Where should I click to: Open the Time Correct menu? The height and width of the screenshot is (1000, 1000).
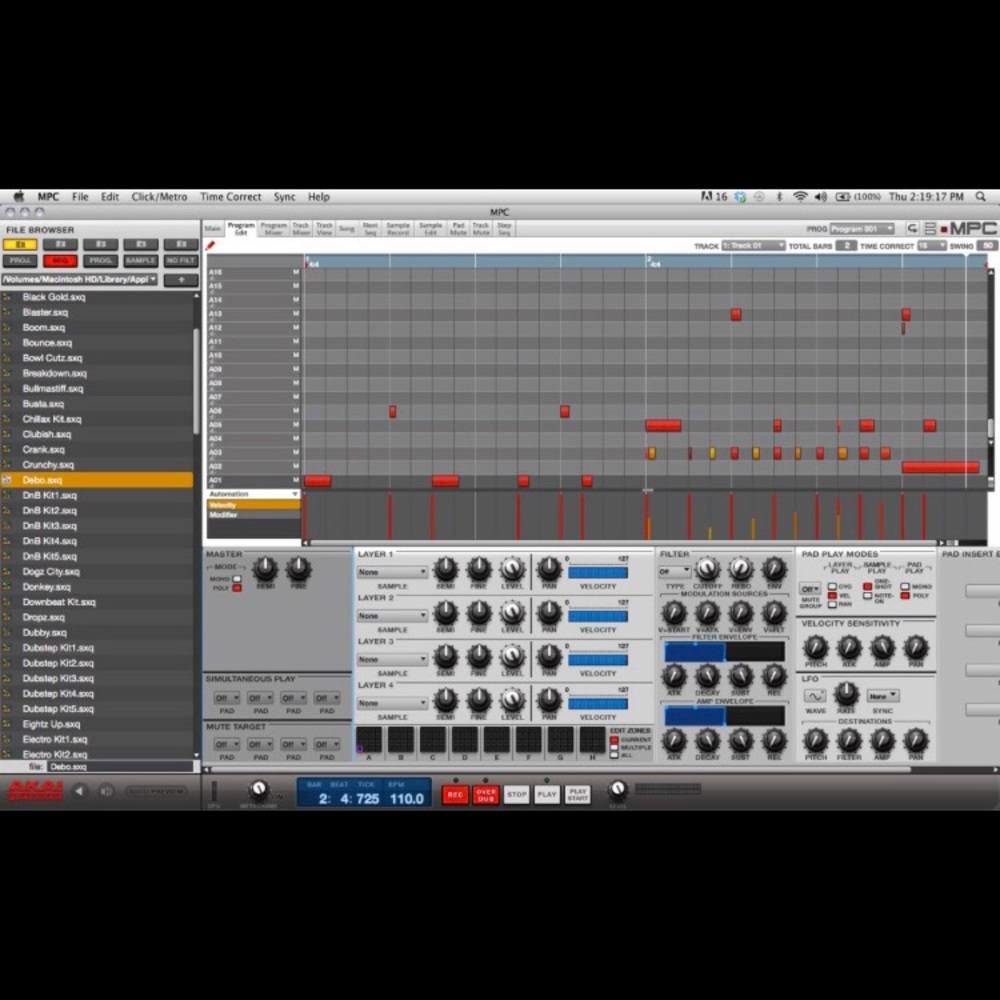coord(230,196)
